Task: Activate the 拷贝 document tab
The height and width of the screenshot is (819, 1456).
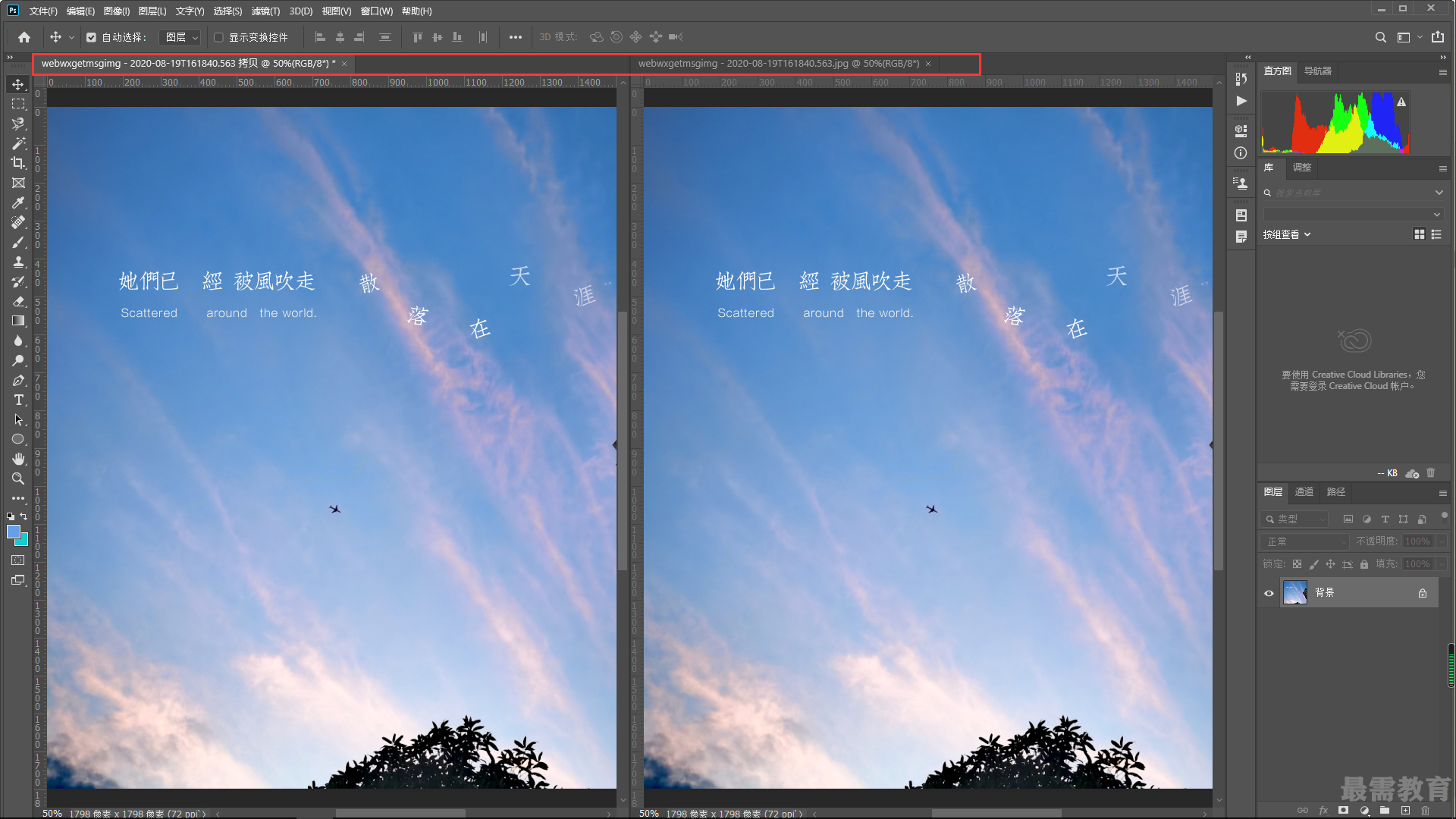Action: 188,64
